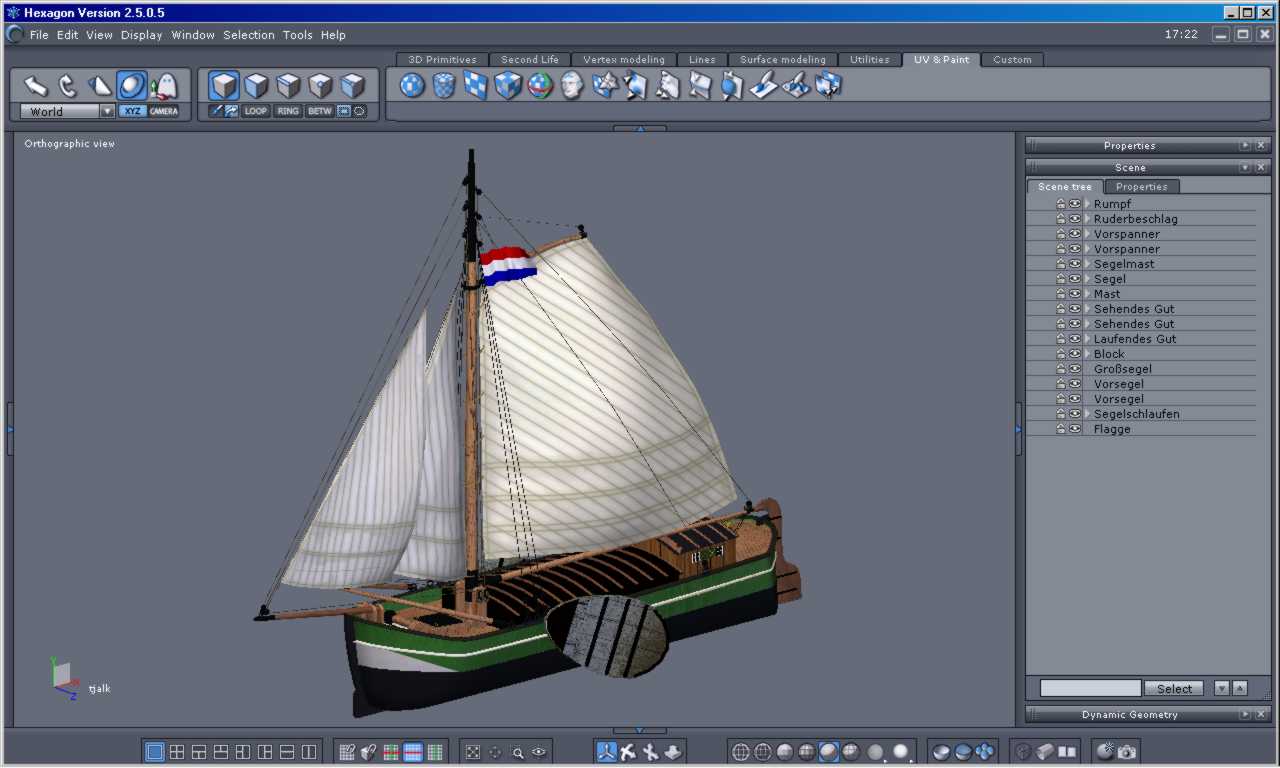1280x768 pixels.
Task: Click the camera snapshot icon in bottom bar
Action: 1127,752
